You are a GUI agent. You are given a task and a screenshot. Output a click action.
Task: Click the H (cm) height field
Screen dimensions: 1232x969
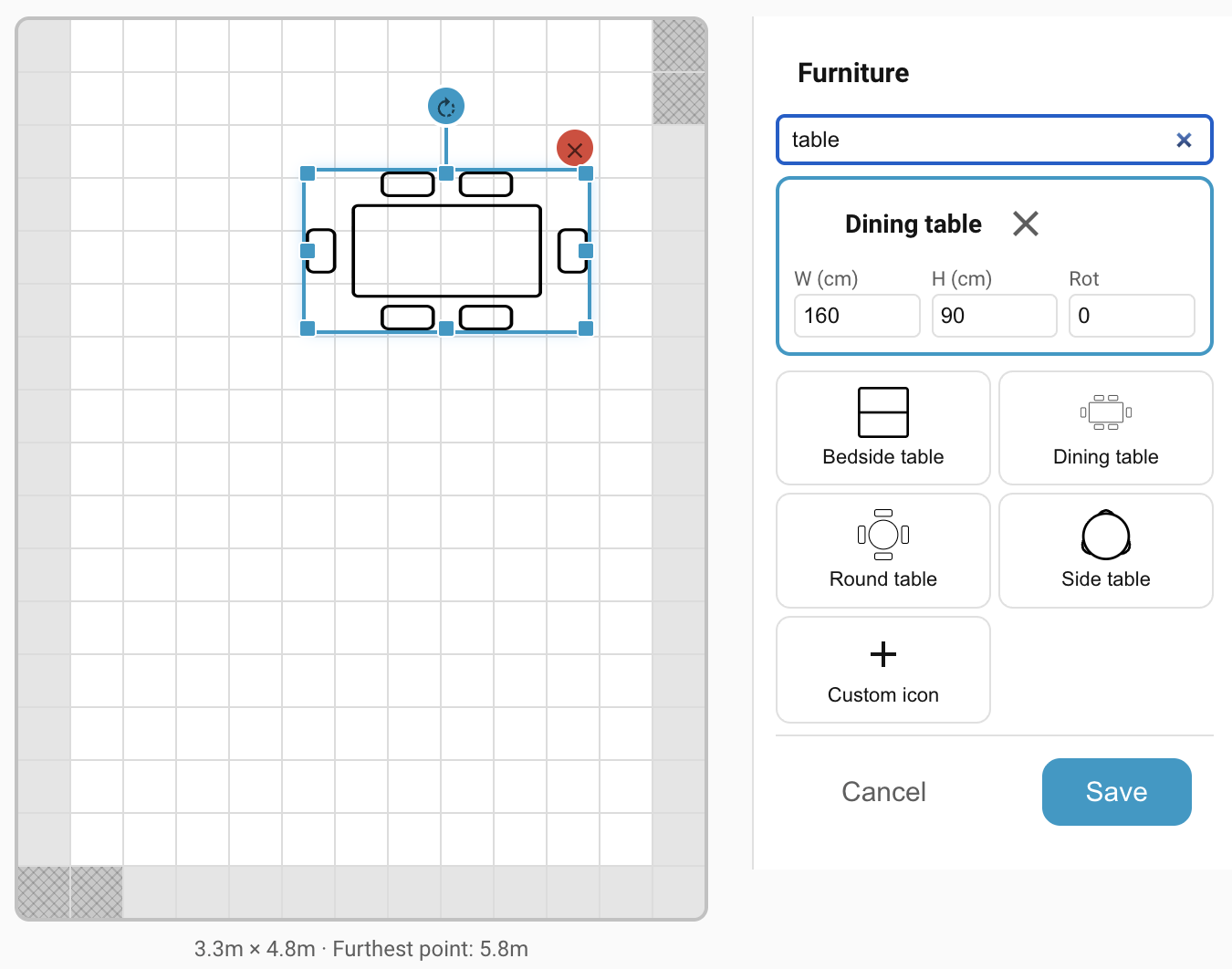pyautogui.click(x=994, y=316)
